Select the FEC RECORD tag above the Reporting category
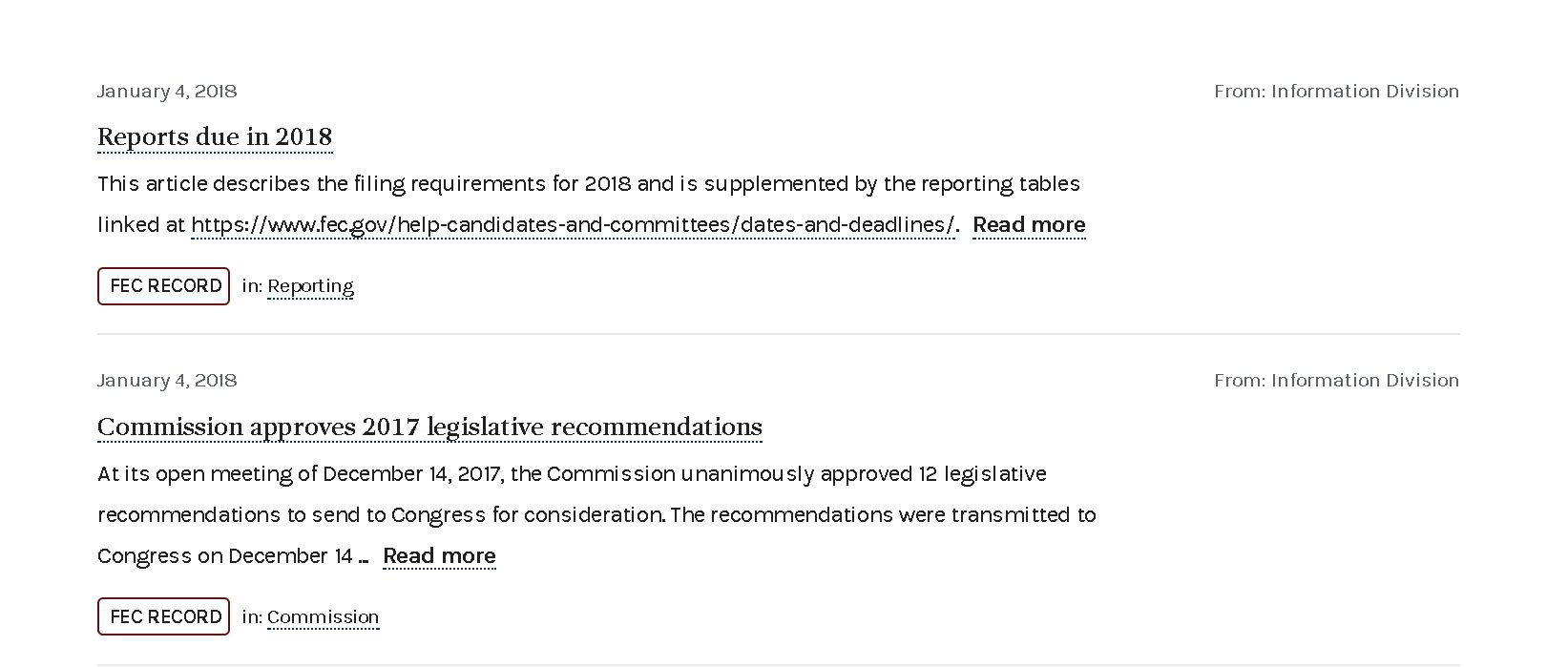This screenshot has width=1568, height=667. (x=163, y=286)
